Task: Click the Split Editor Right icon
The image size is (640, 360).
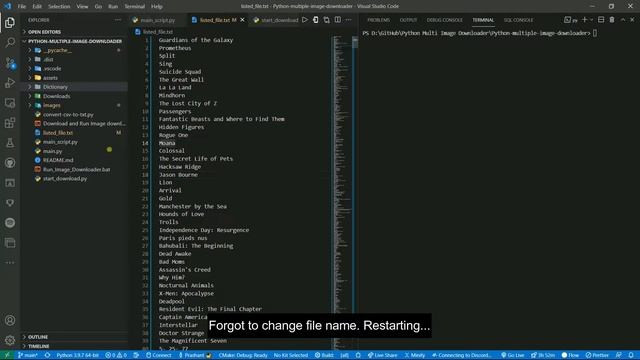Action: (338, 20)
